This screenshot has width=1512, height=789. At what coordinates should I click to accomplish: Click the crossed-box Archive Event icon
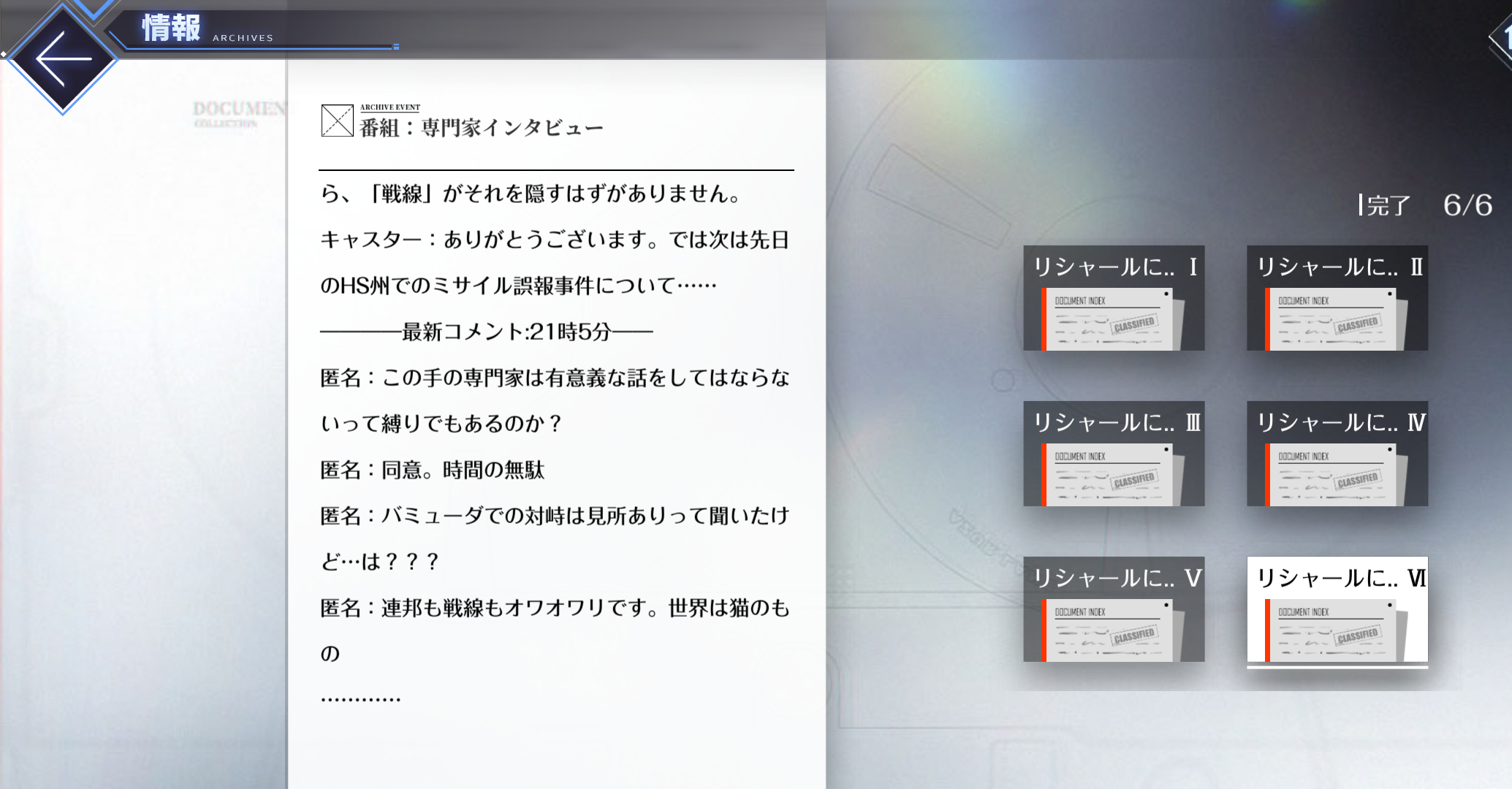point(337,121)
